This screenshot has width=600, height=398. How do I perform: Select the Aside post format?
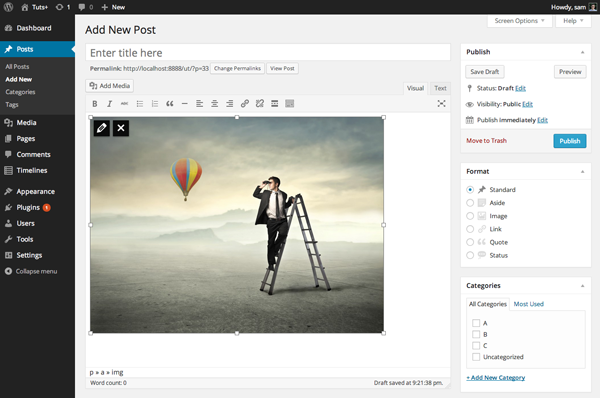click(x=470, y=203)
